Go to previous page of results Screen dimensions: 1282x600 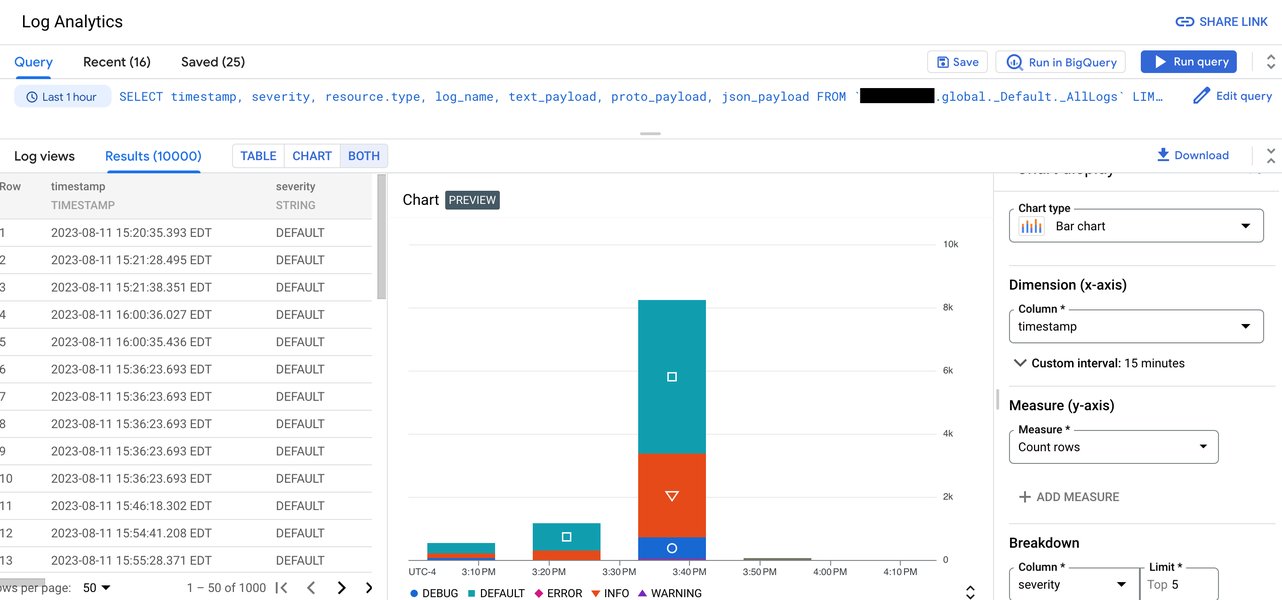coord(311,588)
